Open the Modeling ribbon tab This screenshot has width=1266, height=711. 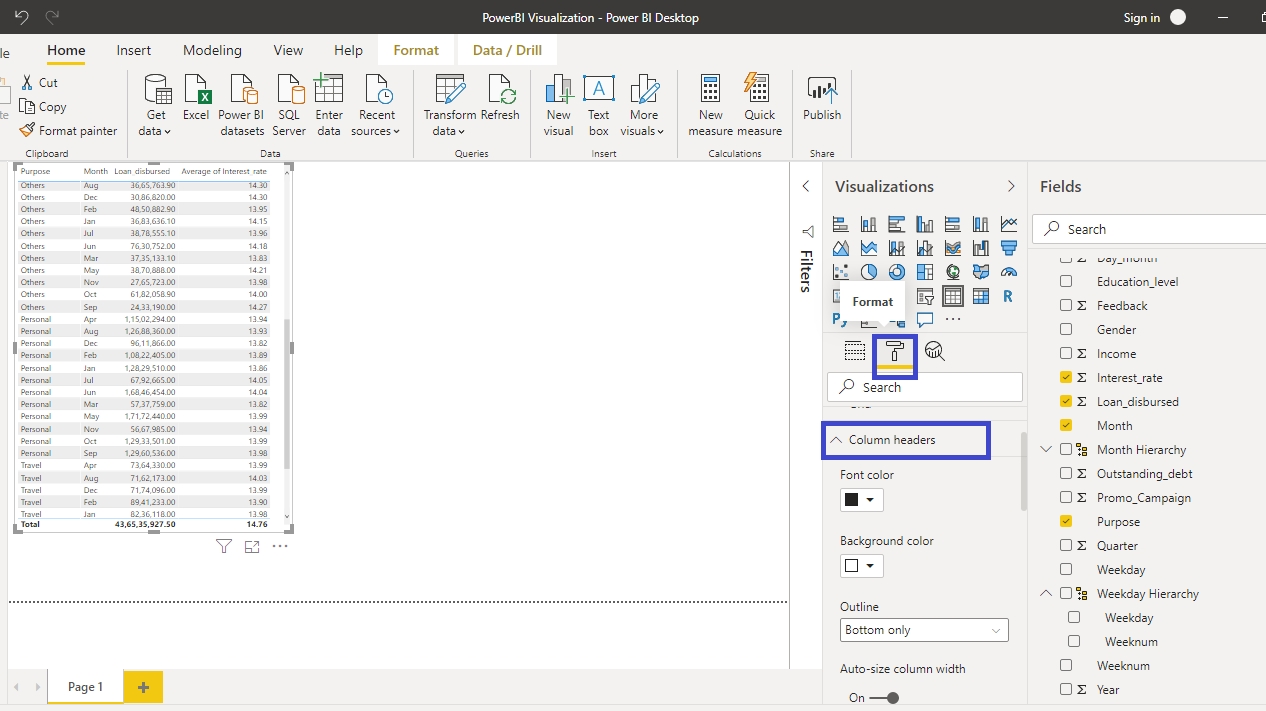[x=212, y=50]
